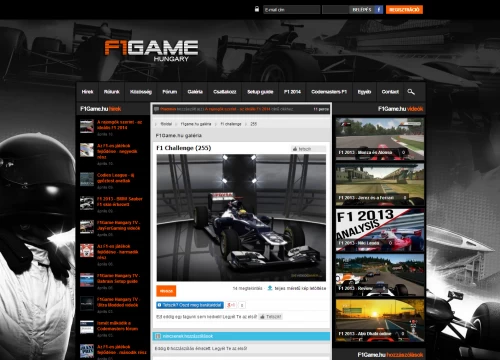Screen dimensions: 500x360
Task: Focus the password input field
Action: click(335, 10)
